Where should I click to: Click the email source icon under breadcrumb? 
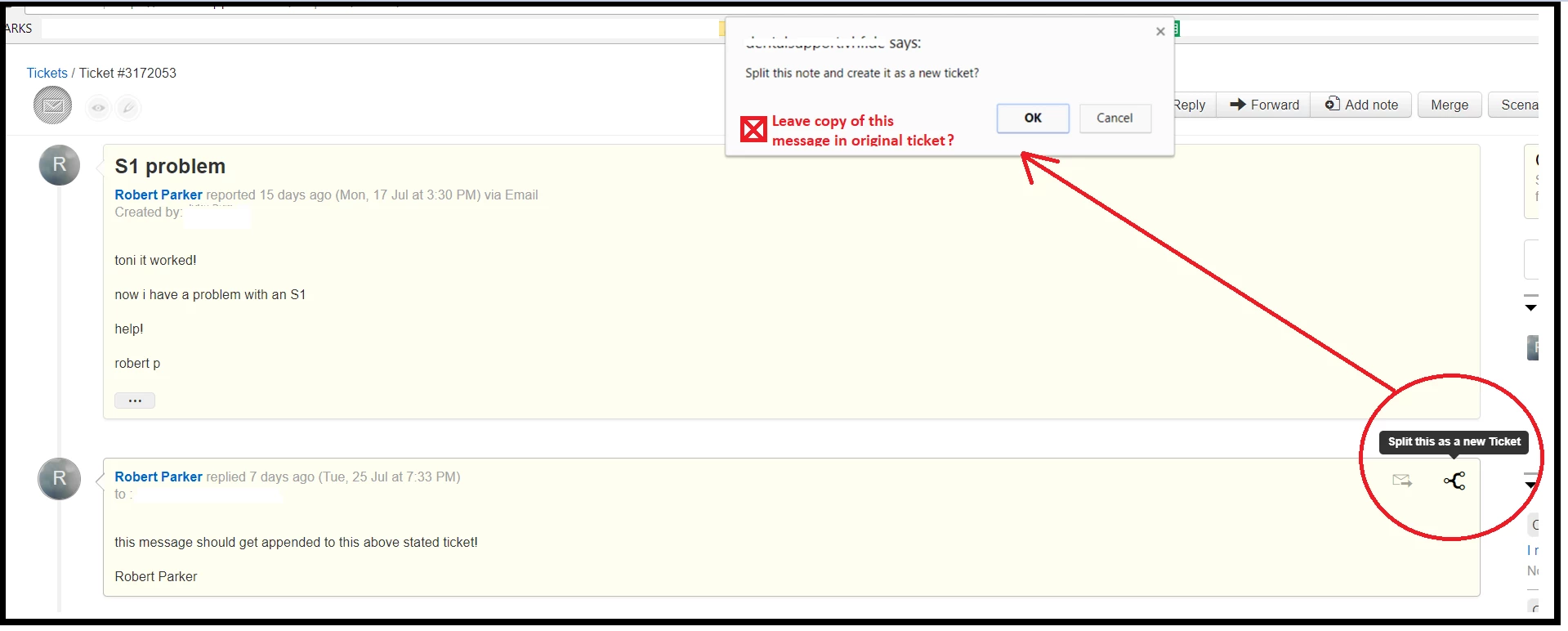[52, 106]
